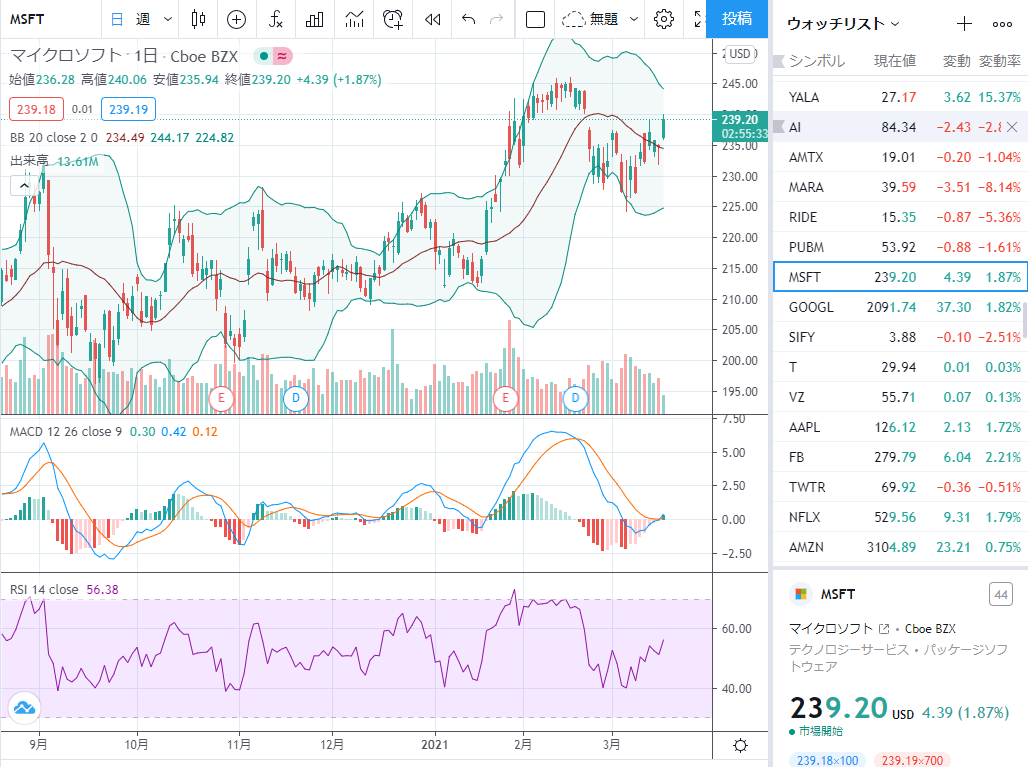The width and height of the screenshot is (1028, 767).
Task: Open the layout selection square icon
Action: [535, 20]
